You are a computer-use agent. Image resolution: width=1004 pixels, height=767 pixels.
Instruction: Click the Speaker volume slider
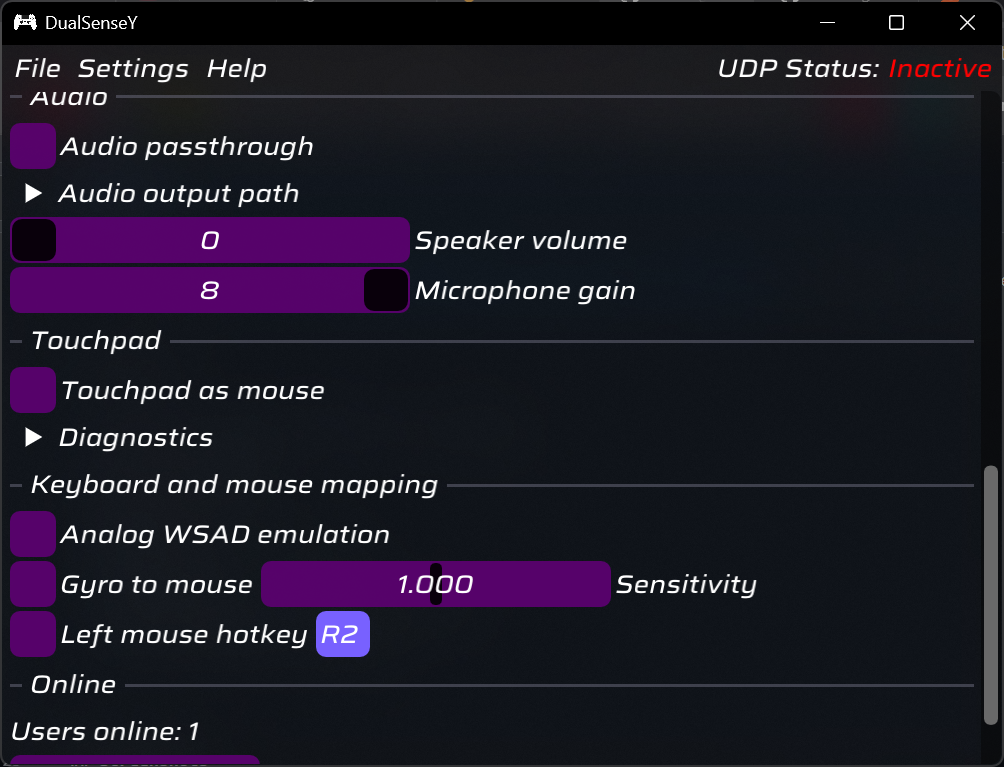pyautogui.click(x=210, y=240)
